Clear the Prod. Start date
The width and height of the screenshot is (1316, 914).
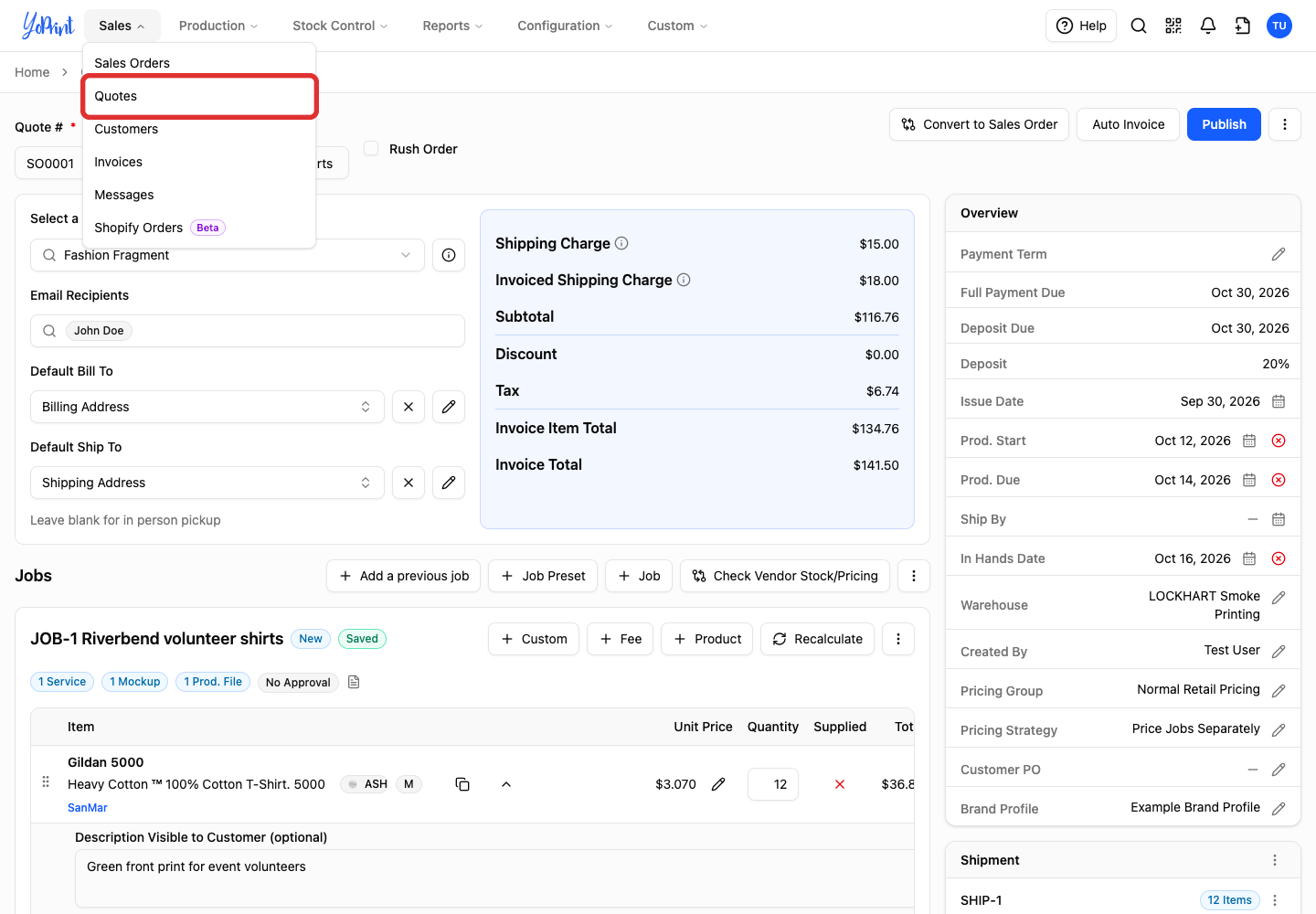tap(1279, 441)
